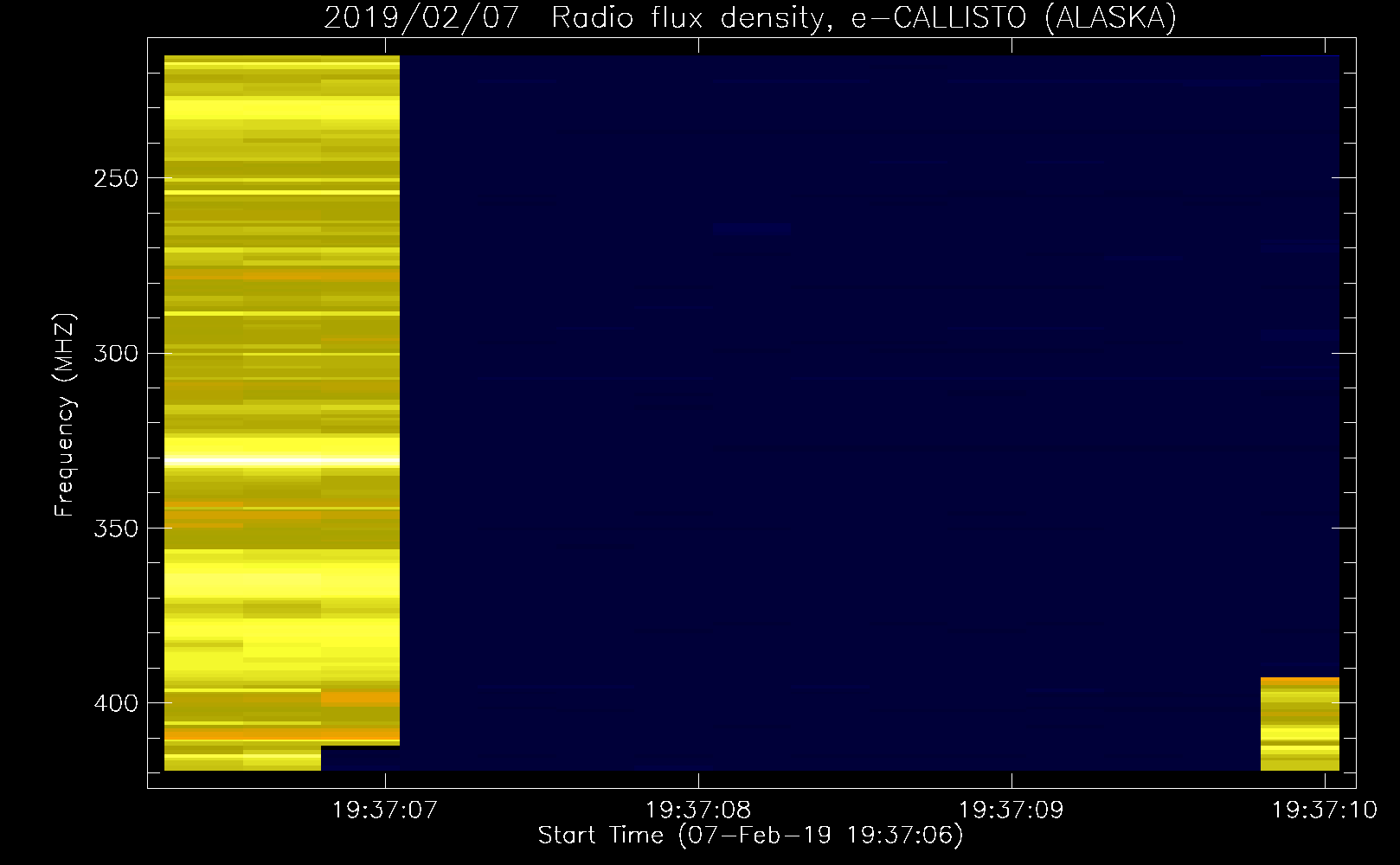Click the 19:37:08 time tick label
1400x865 pixels.
pos(698,810)
